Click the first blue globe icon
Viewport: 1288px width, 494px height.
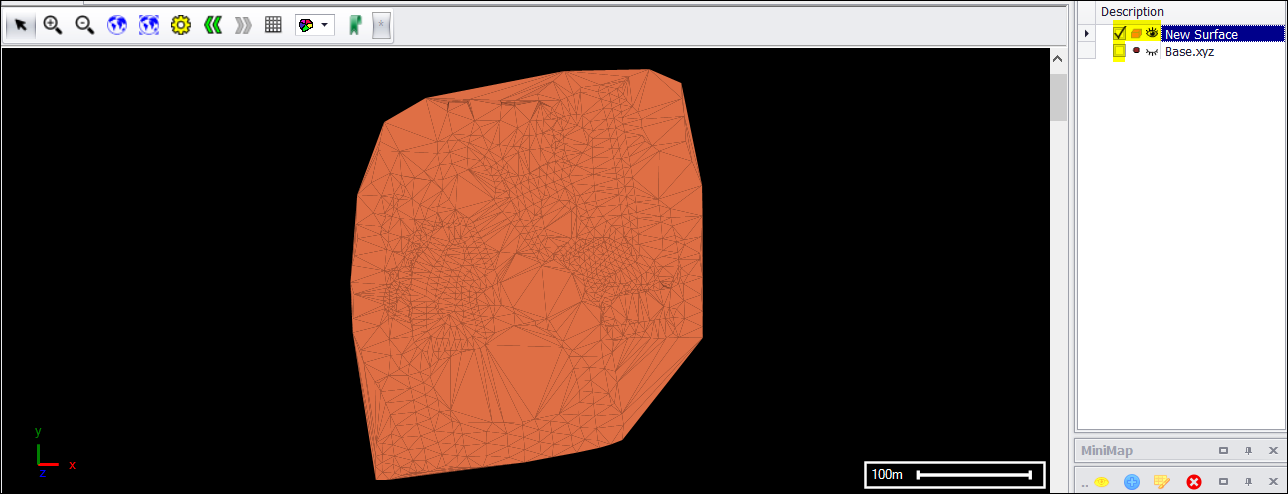117,26
